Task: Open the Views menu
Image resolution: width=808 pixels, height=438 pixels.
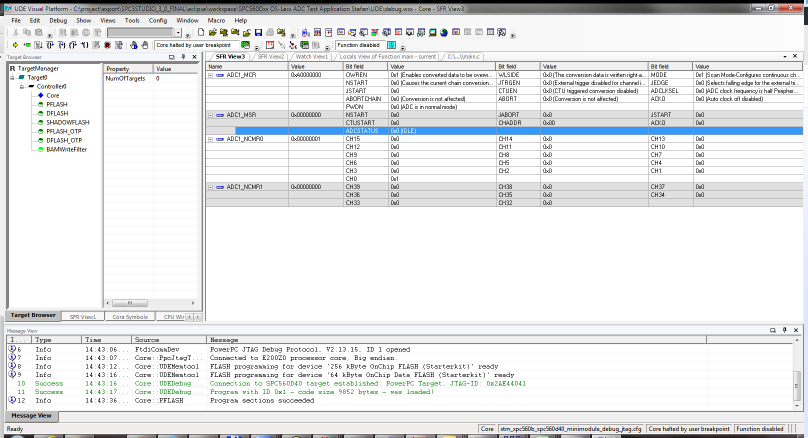Action: 108,21
